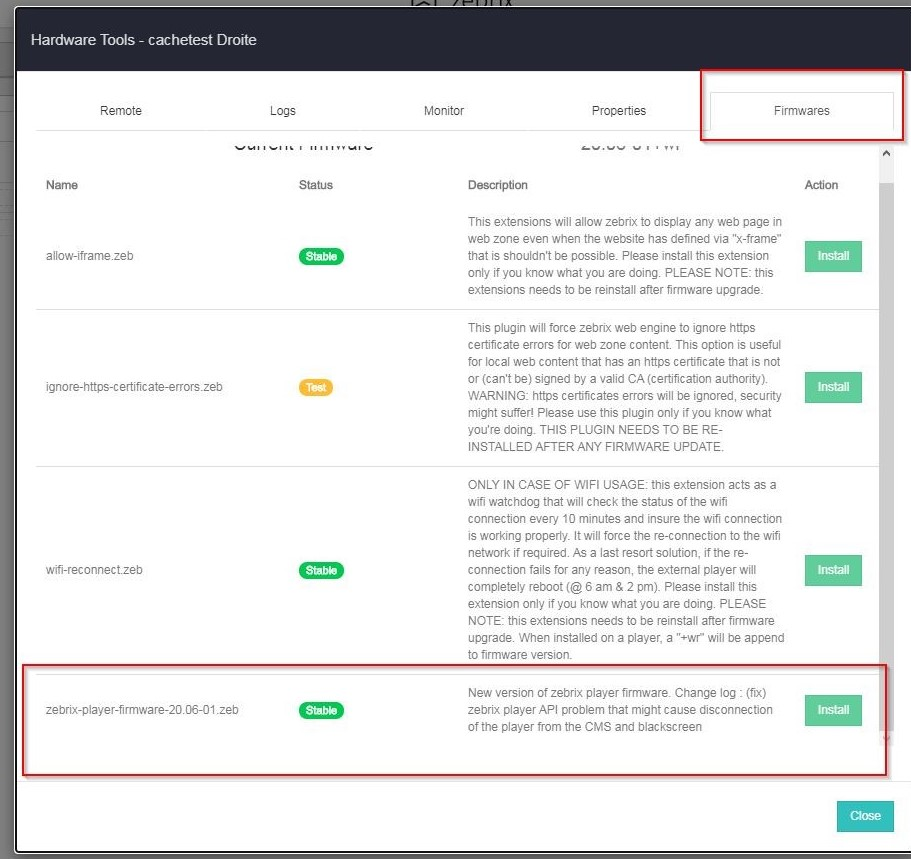The width and height of the screenshot is (911, 859).
Task: Select the allow-iframe.zeb name
Action: tap(89, 256)
